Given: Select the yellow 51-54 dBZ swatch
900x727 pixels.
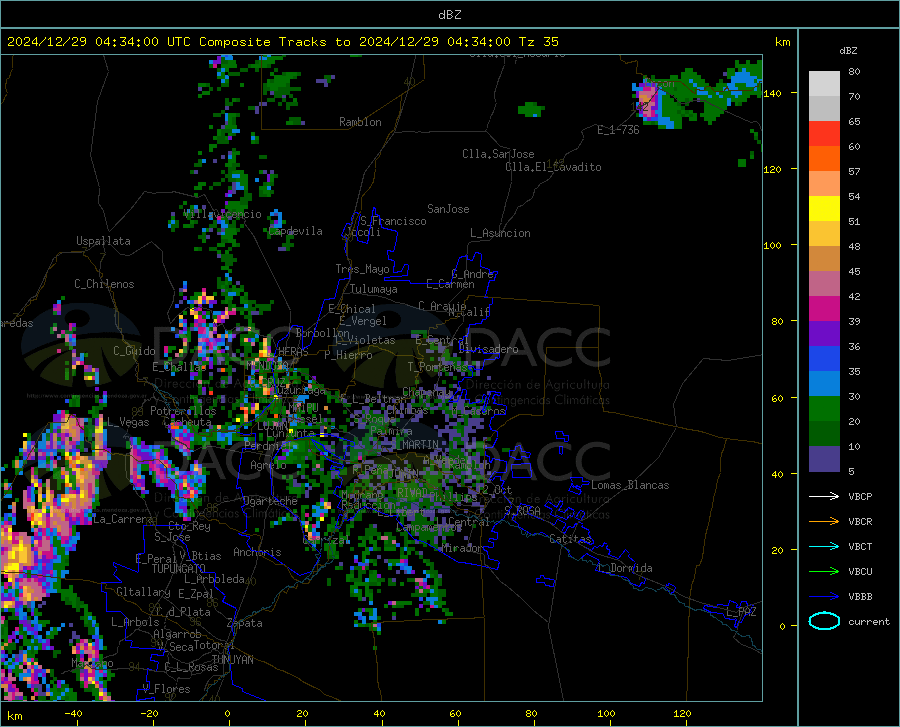Looking at the screenshot, I should pos(824,209).
